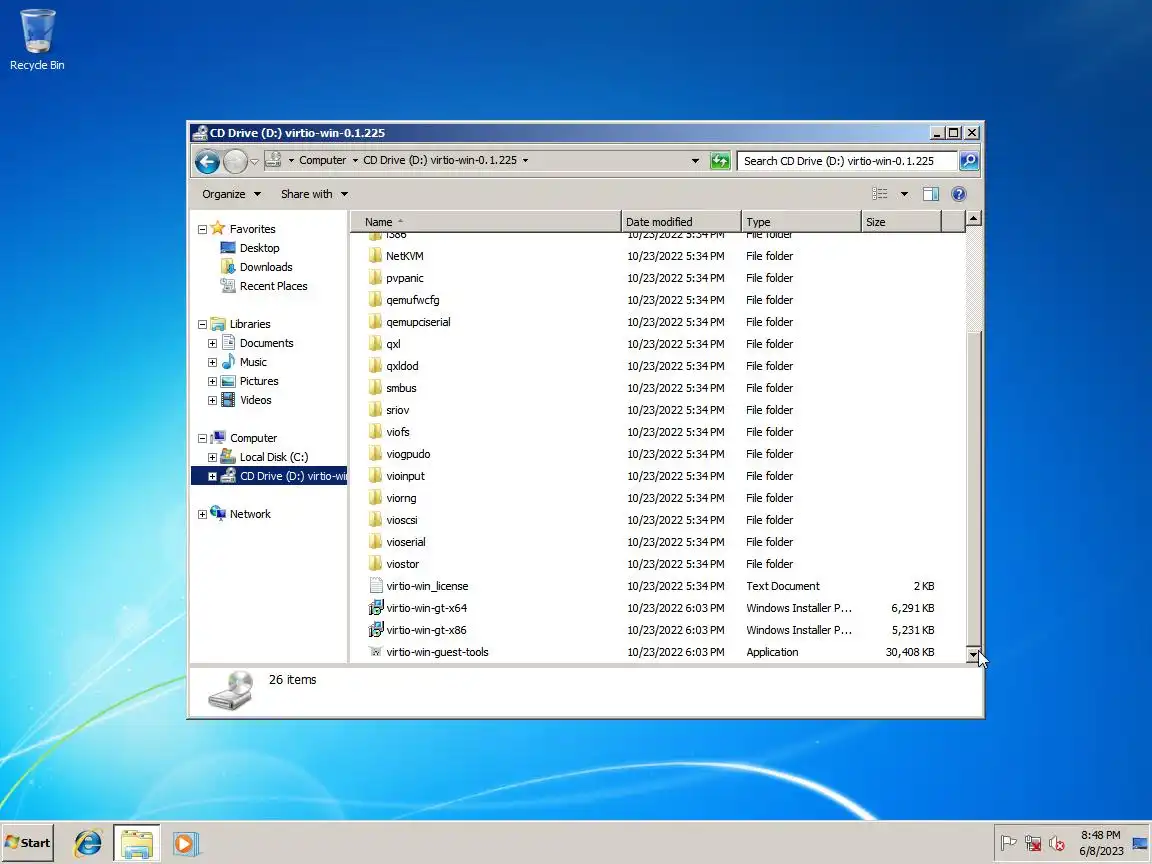Select the vioinput folder name
This screenshot has width=1152, height=864.
tap(406, 476)
